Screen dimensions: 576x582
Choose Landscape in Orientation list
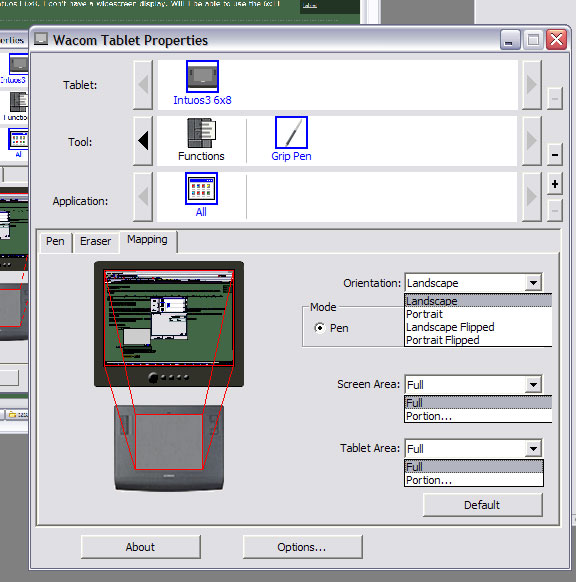click(478, 301)
